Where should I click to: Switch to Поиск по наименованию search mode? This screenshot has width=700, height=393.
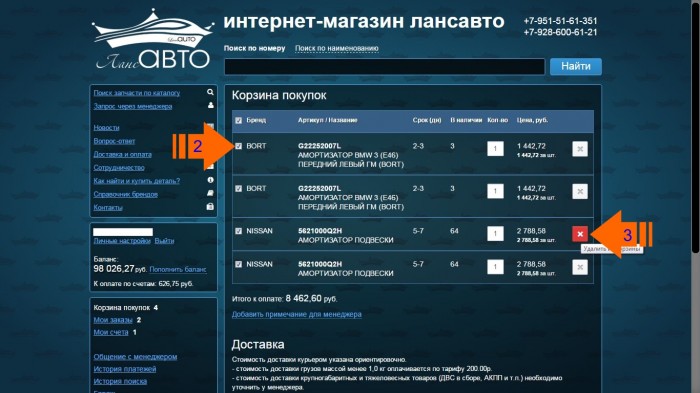pyautogui.click(x=337, y=48)
